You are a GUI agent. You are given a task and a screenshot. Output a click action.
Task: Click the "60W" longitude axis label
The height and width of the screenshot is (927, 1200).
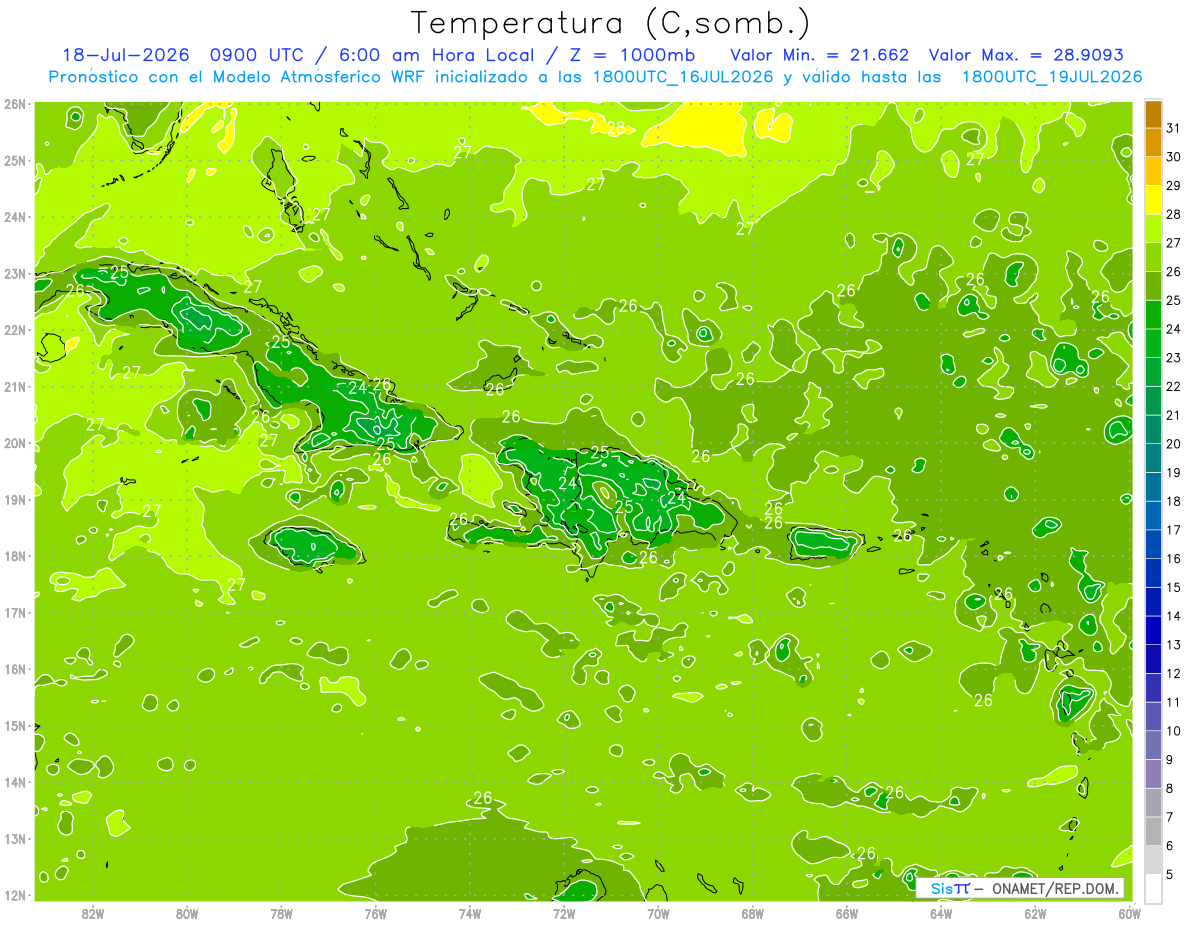pyautogui.click(x=1129, y=913)
